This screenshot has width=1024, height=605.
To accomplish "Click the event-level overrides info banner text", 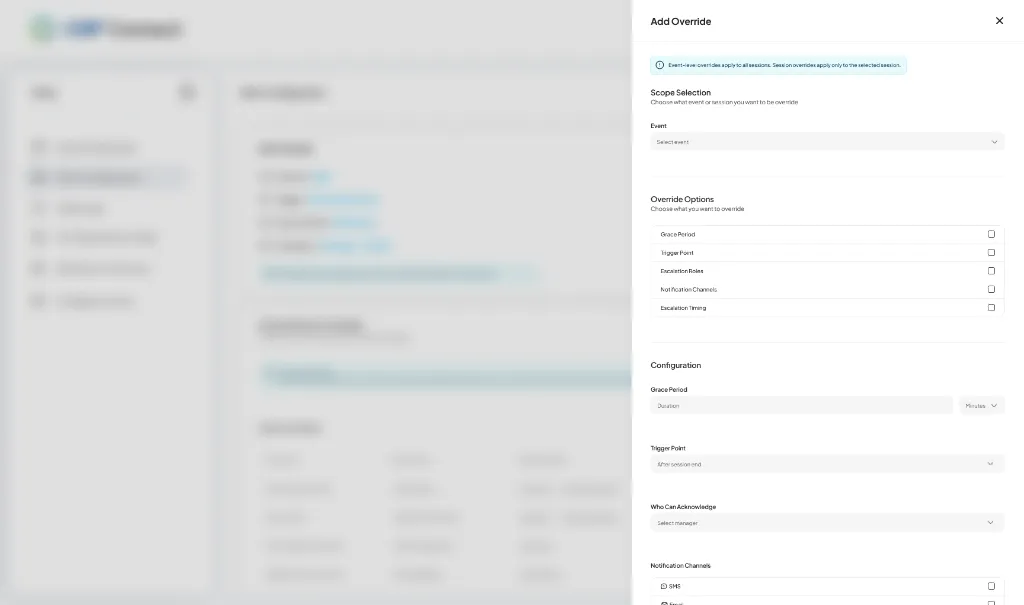I will 784,65.
